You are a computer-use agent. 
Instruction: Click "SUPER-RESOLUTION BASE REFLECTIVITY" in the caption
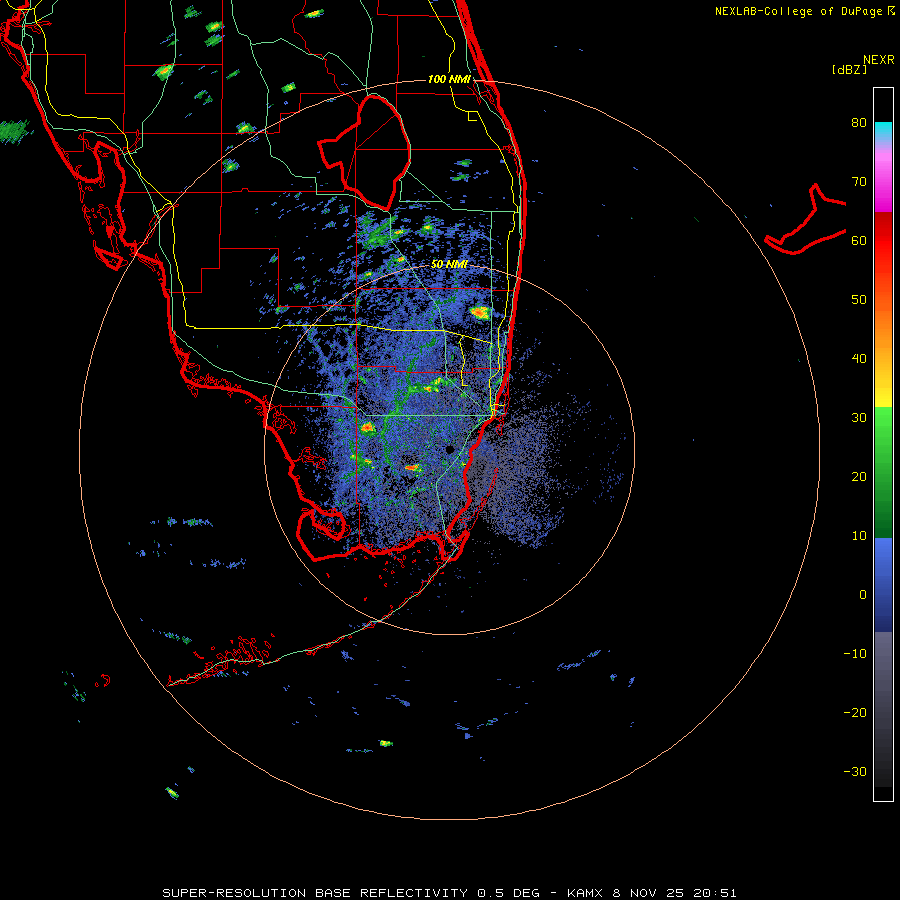click(315, 893)
